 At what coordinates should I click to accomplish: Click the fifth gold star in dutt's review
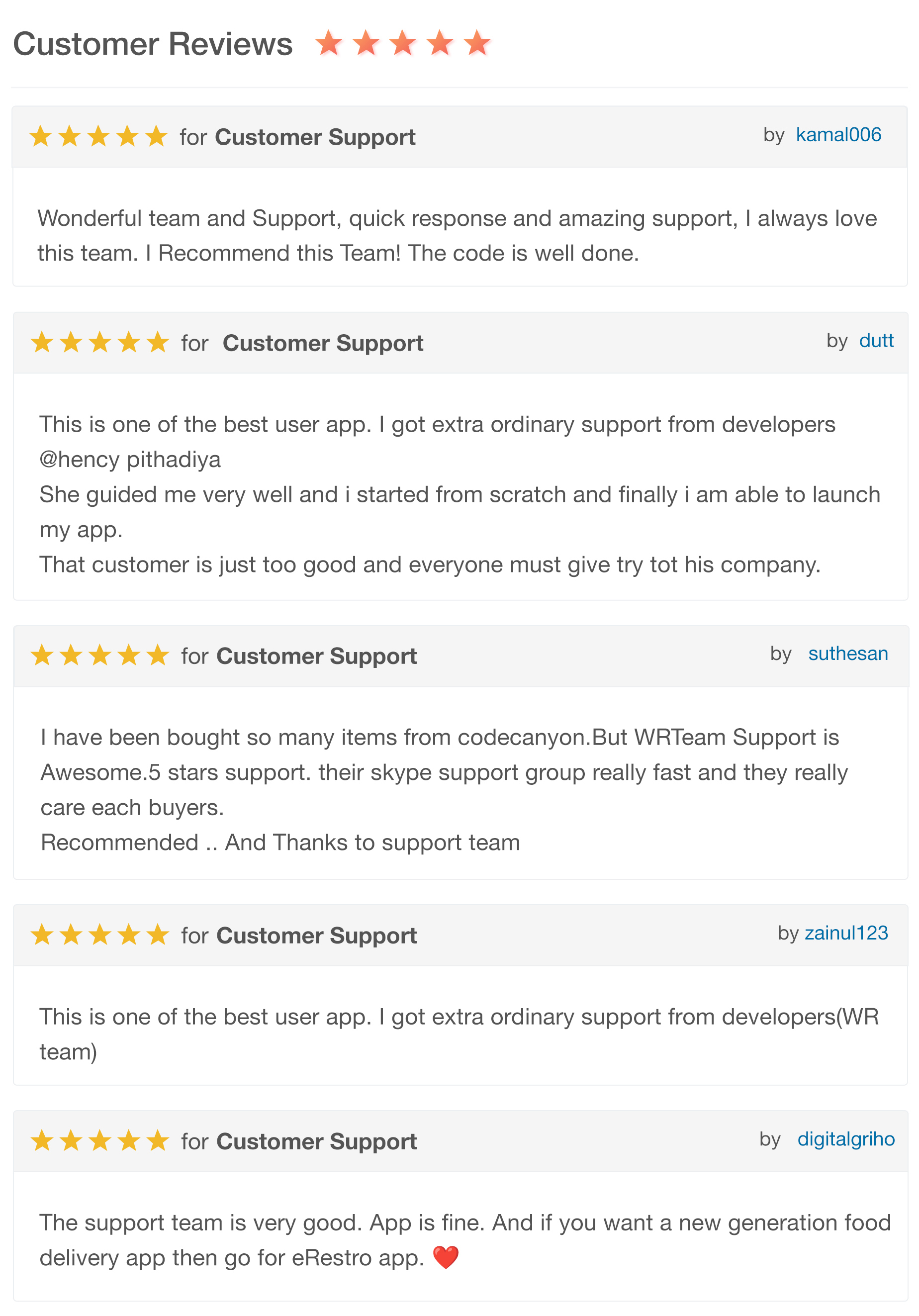click(x=158, y=342)
